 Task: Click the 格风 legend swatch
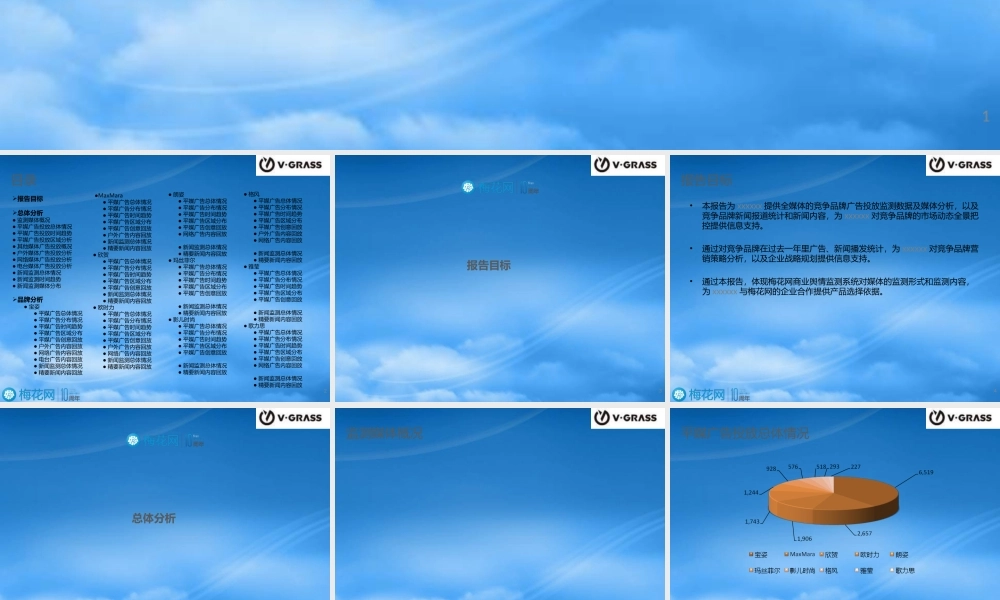(821, 570)
